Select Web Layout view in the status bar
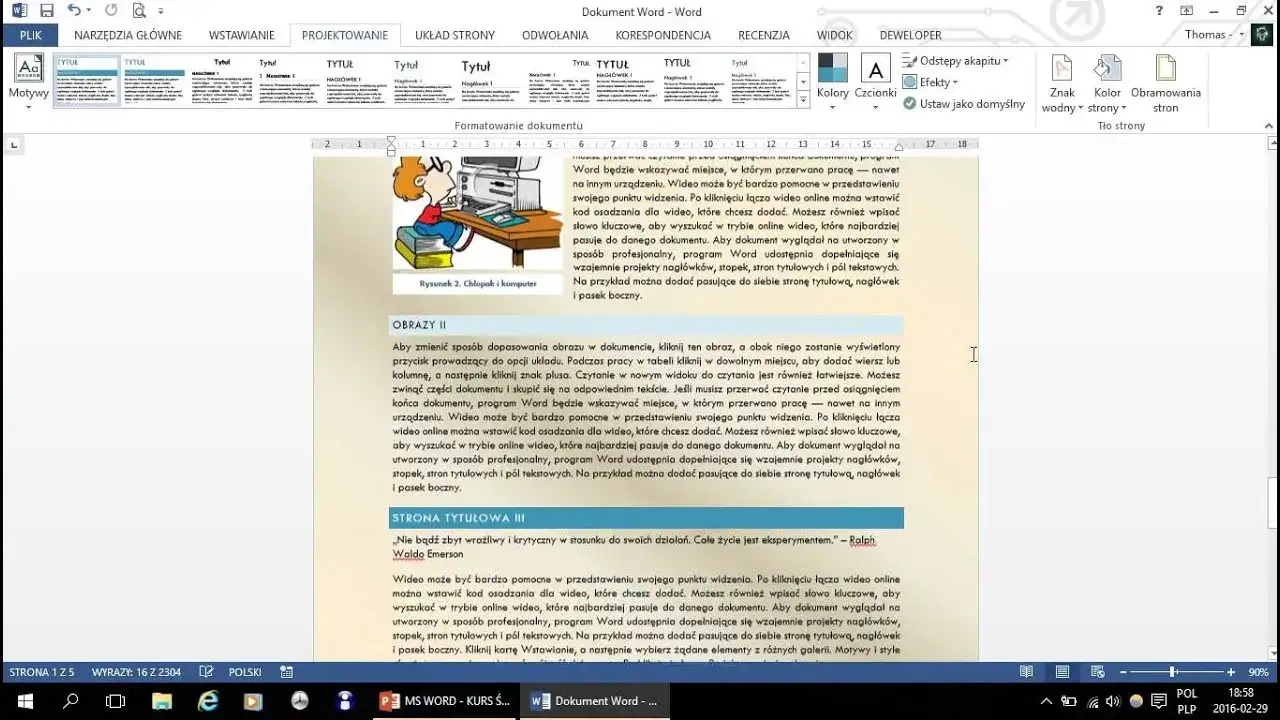Image resolution: width=1280 pixels, height=720 pixels. point(1096,671)
